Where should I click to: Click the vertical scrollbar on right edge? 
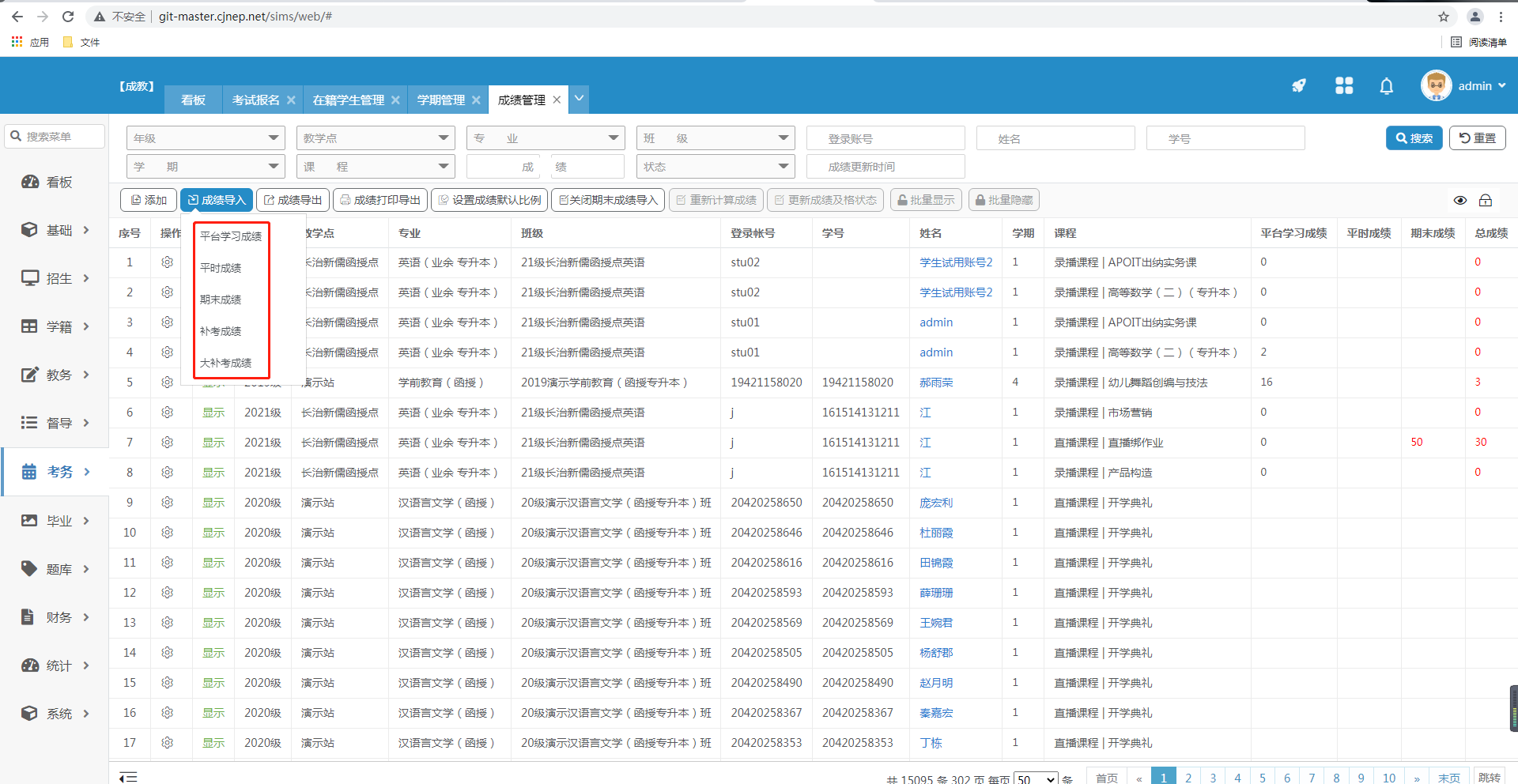pyautogui.click(x=1513, y=707)
